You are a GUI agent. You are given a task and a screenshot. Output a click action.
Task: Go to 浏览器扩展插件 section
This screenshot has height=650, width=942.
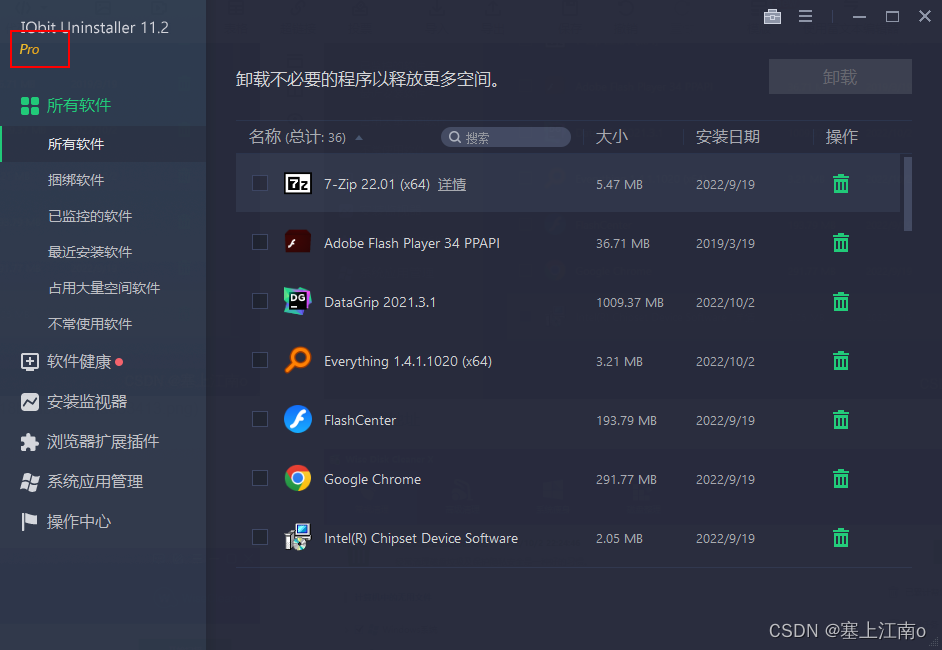103,442
